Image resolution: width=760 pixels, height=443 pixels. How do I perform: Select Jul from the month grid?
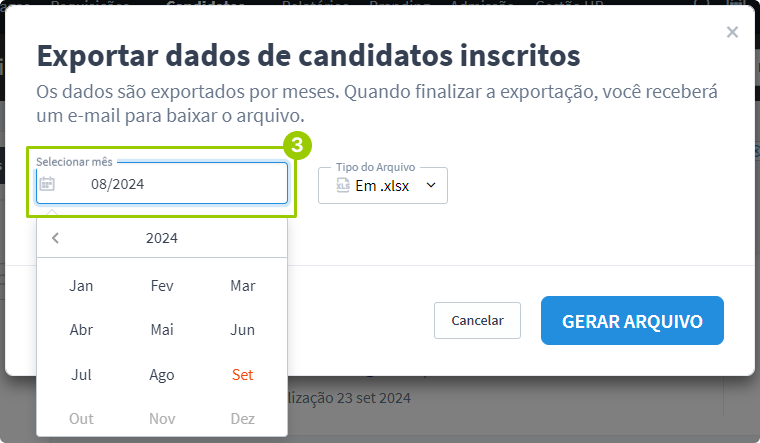[x=82, y=375]
